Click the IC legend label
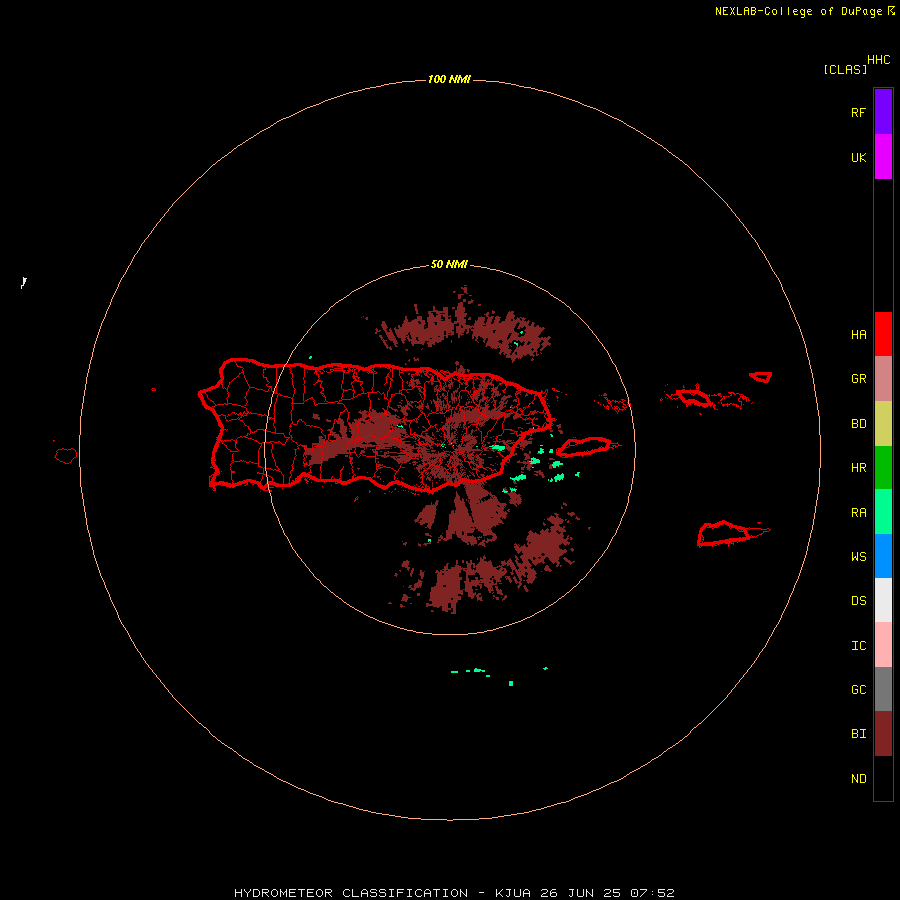Image resolution: width=900 pixels, height=900 pixels. click(858, 646)
